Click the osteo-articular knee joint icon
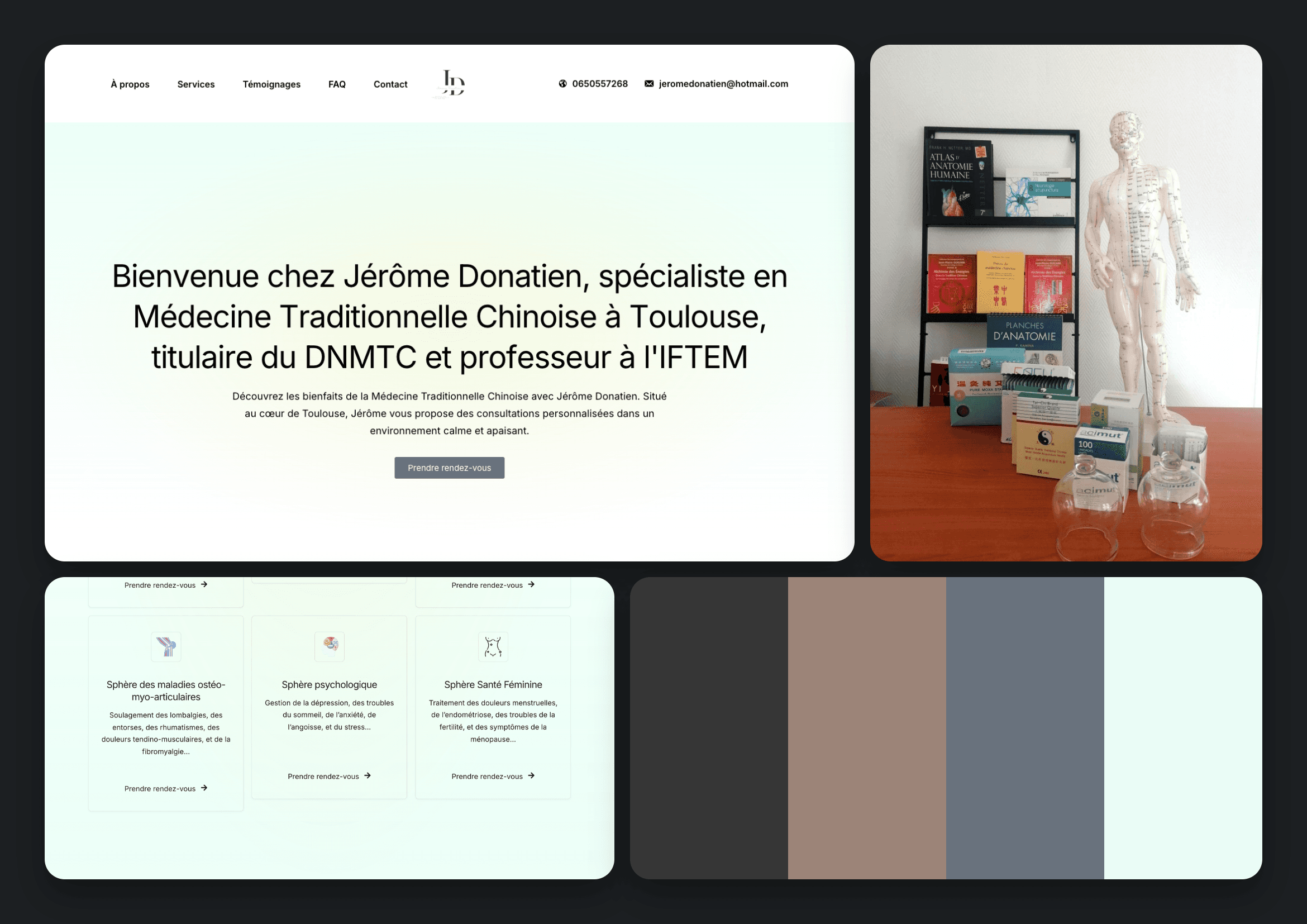This screenshot has width=1307, height=924. [166, 647]
